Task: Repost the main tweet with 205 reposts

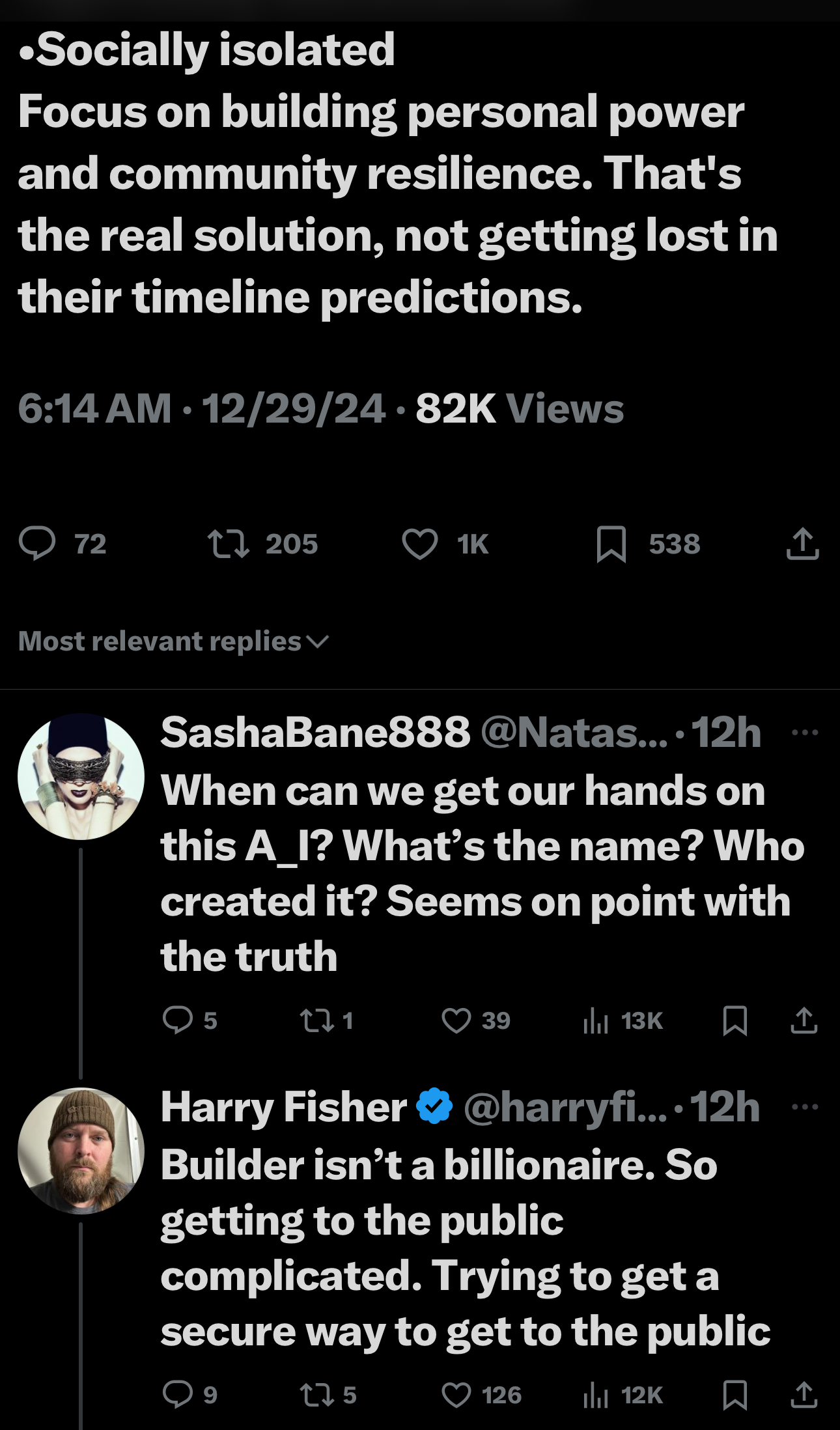Action: [x=228, y=544]
